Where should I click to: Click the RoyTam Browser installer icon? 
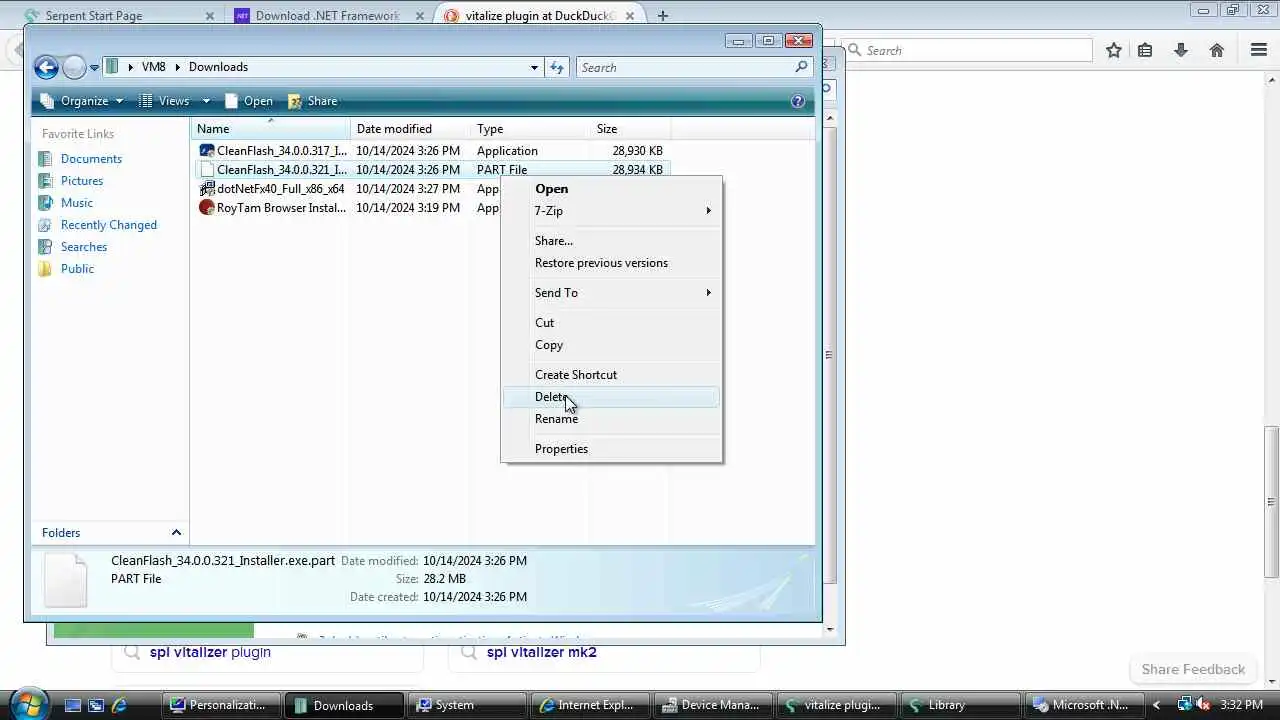pos(207,208)
